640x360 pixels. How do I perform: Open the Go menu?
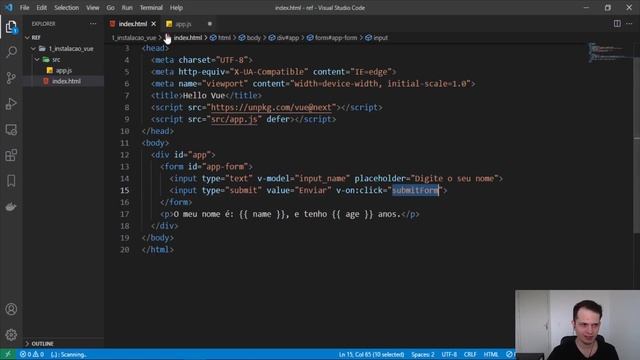click(110, 8)
